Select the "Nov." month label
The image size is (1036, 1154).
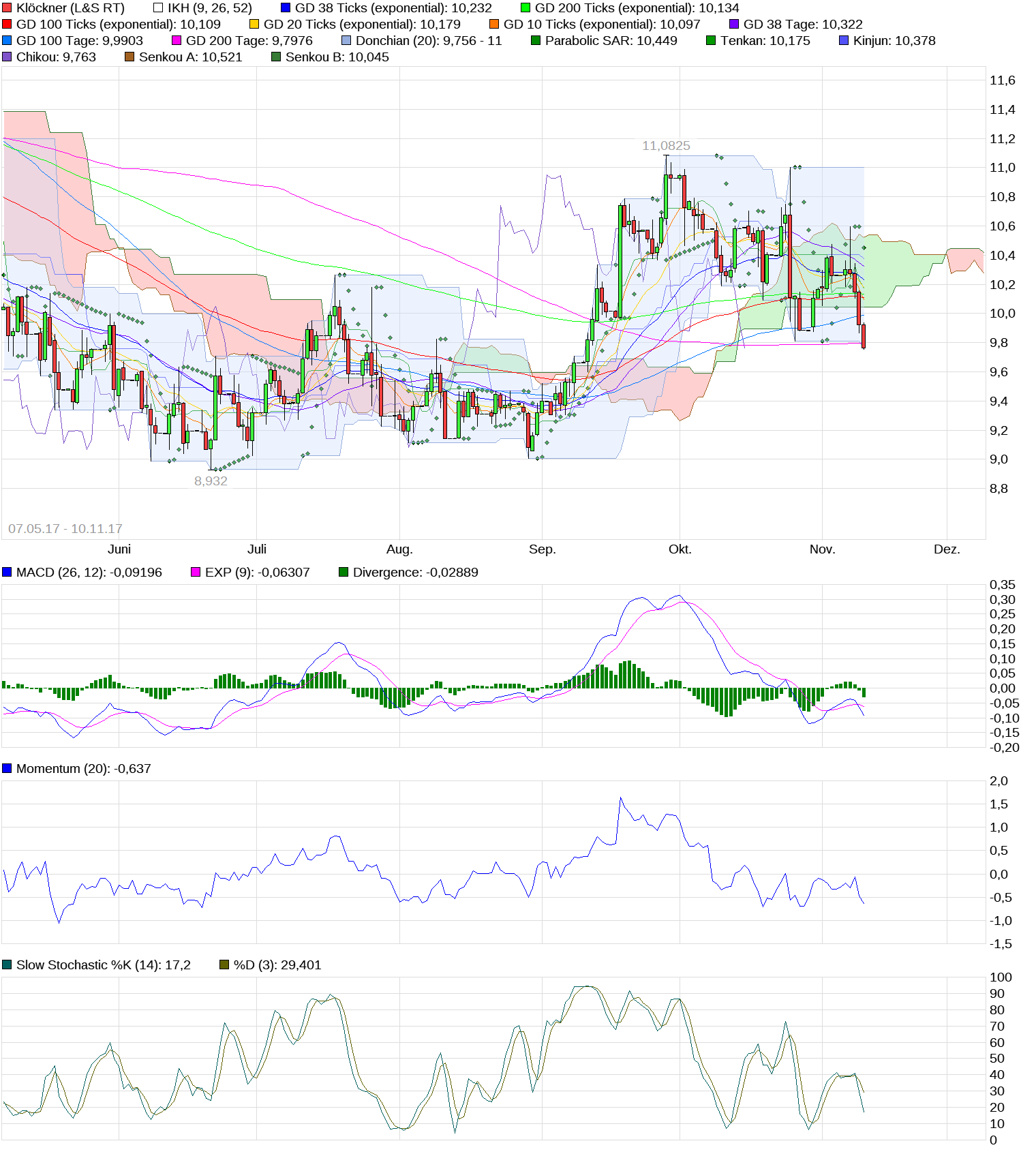[823, 549]
